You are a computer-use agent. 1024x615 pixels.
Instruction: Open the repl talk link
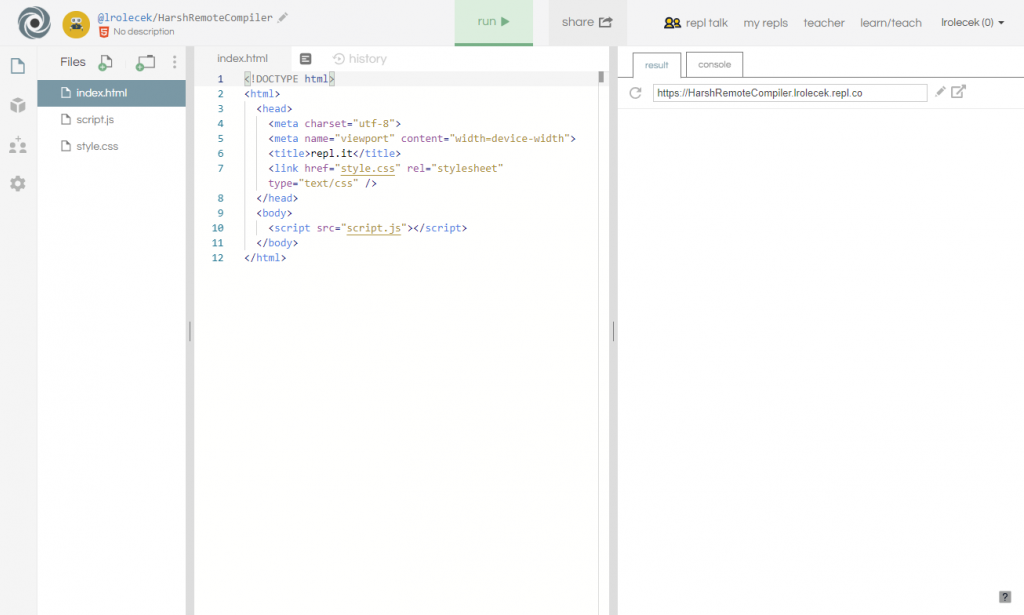[696, 22]
